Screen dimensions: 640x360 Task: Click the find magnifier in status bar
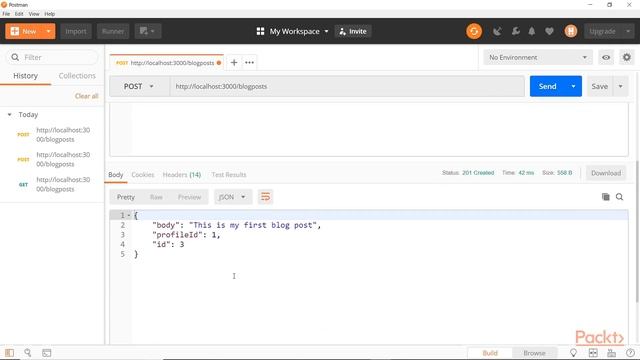[x=28, y=353]
